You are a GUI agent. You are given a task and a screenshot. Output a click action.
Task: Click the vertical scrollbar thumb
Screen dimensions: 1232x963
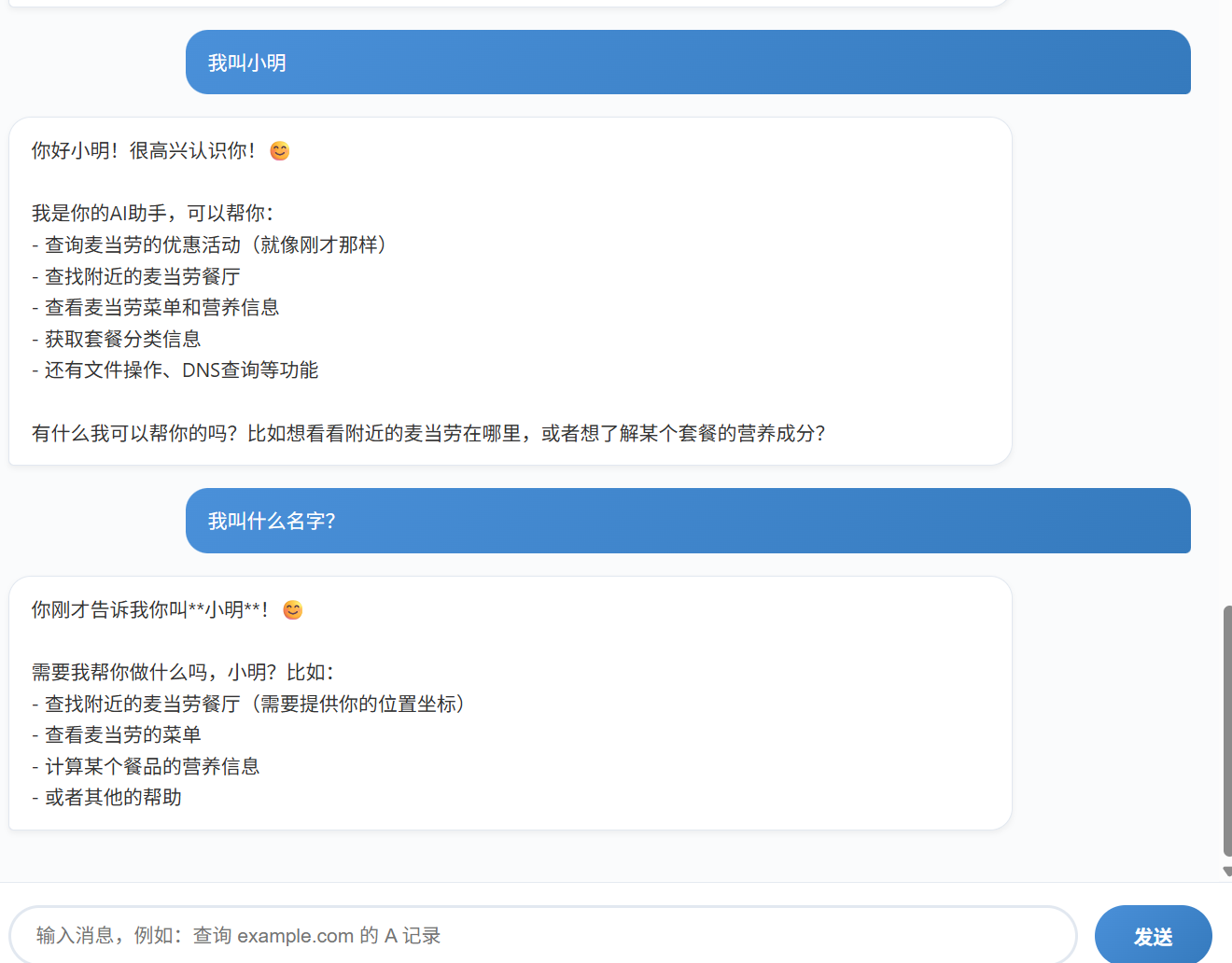[x=1226, y=730]
